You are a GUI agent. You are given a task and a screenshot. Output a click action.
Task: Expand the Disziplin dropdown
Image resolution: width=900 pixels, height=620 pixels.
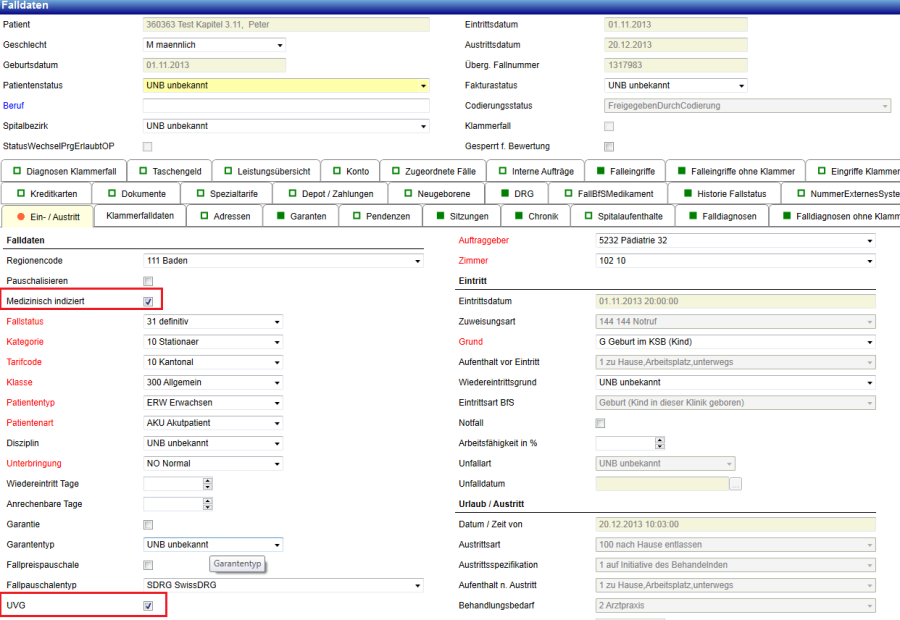tap(213, 443)
